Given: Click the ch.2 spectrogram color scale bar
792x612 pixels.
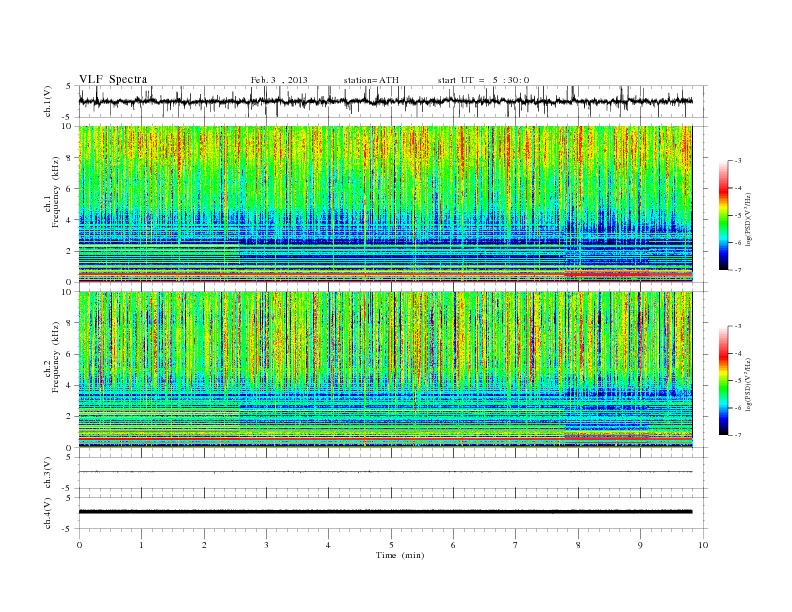Looking at the screenshot, I should point(724,380).
